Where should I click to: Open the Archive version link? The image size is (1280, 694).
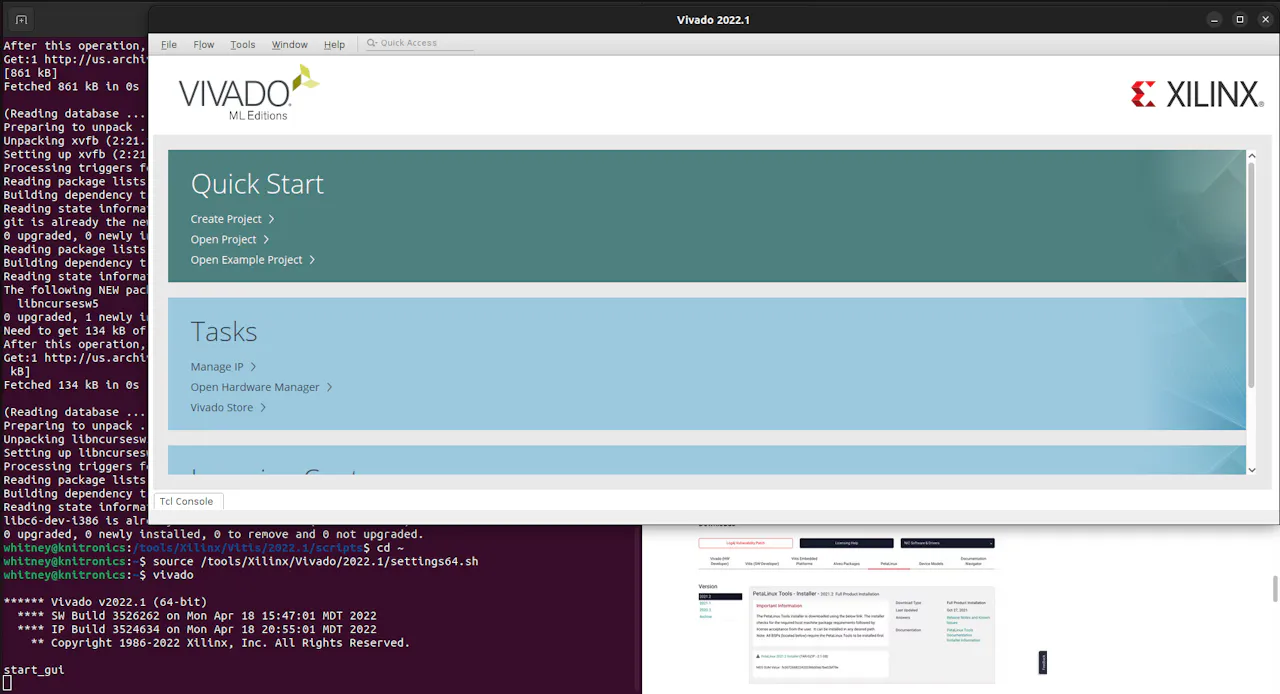pos(705,616)
